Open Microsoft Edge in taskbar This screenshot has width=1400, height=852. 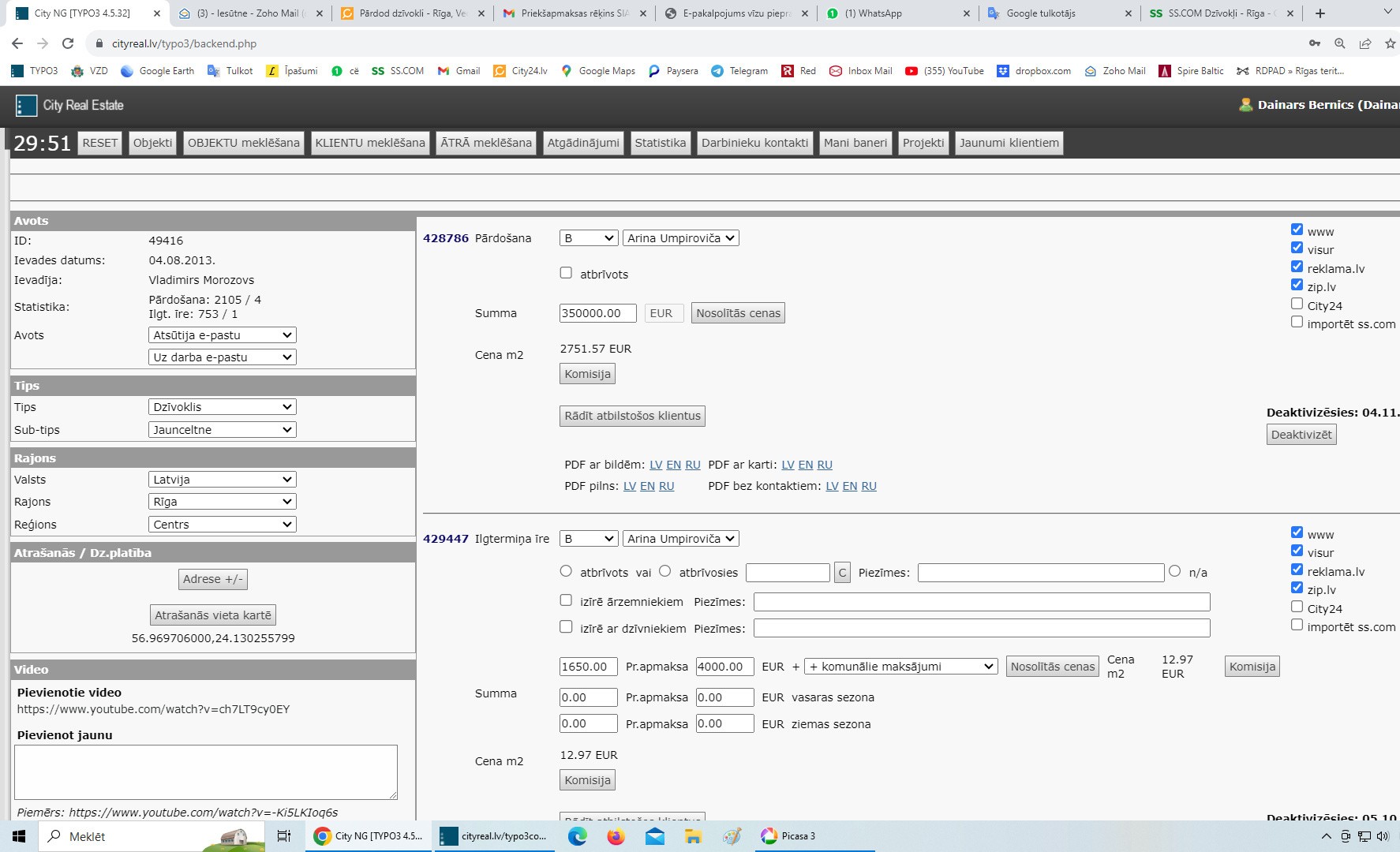click(578, 836)
